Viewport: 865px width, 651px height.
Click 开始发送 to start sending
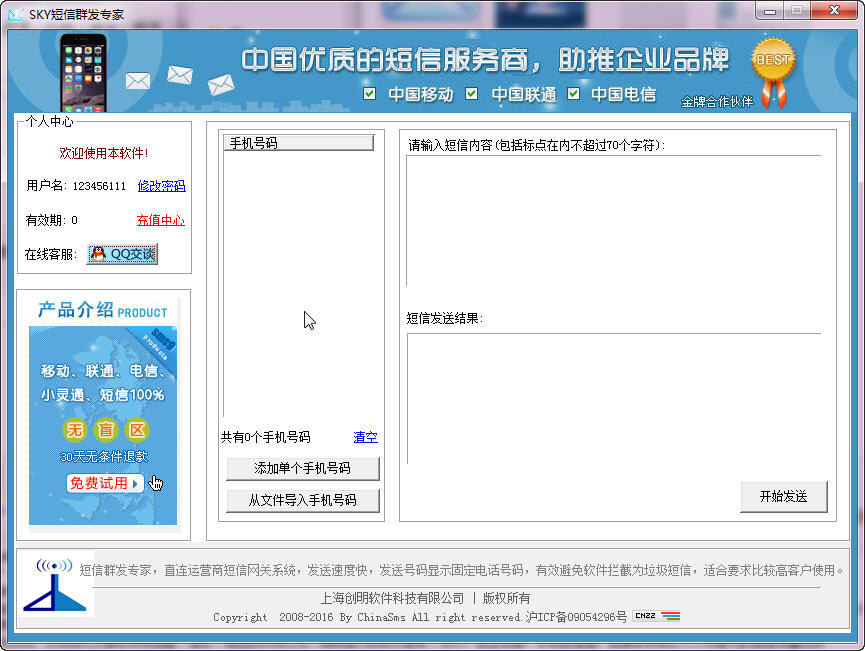tap(784, 498)
